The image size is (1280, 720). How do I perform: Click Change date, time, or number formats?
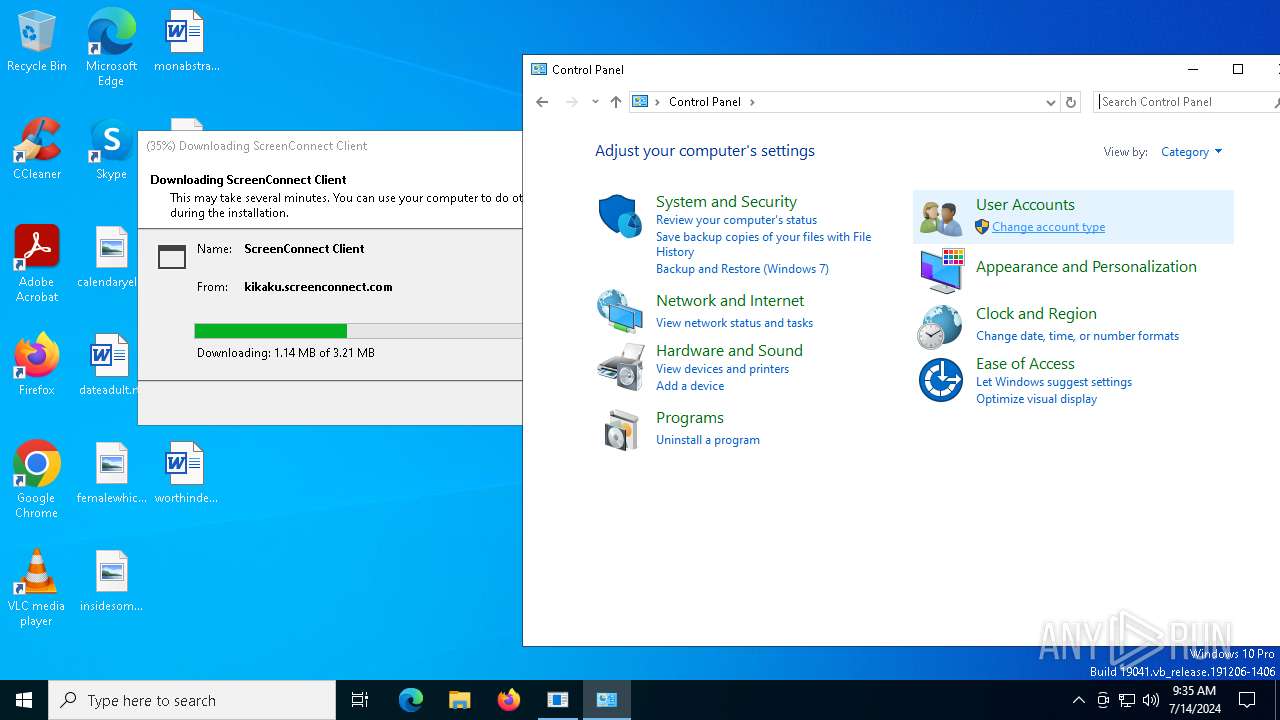click(1077, 336)
